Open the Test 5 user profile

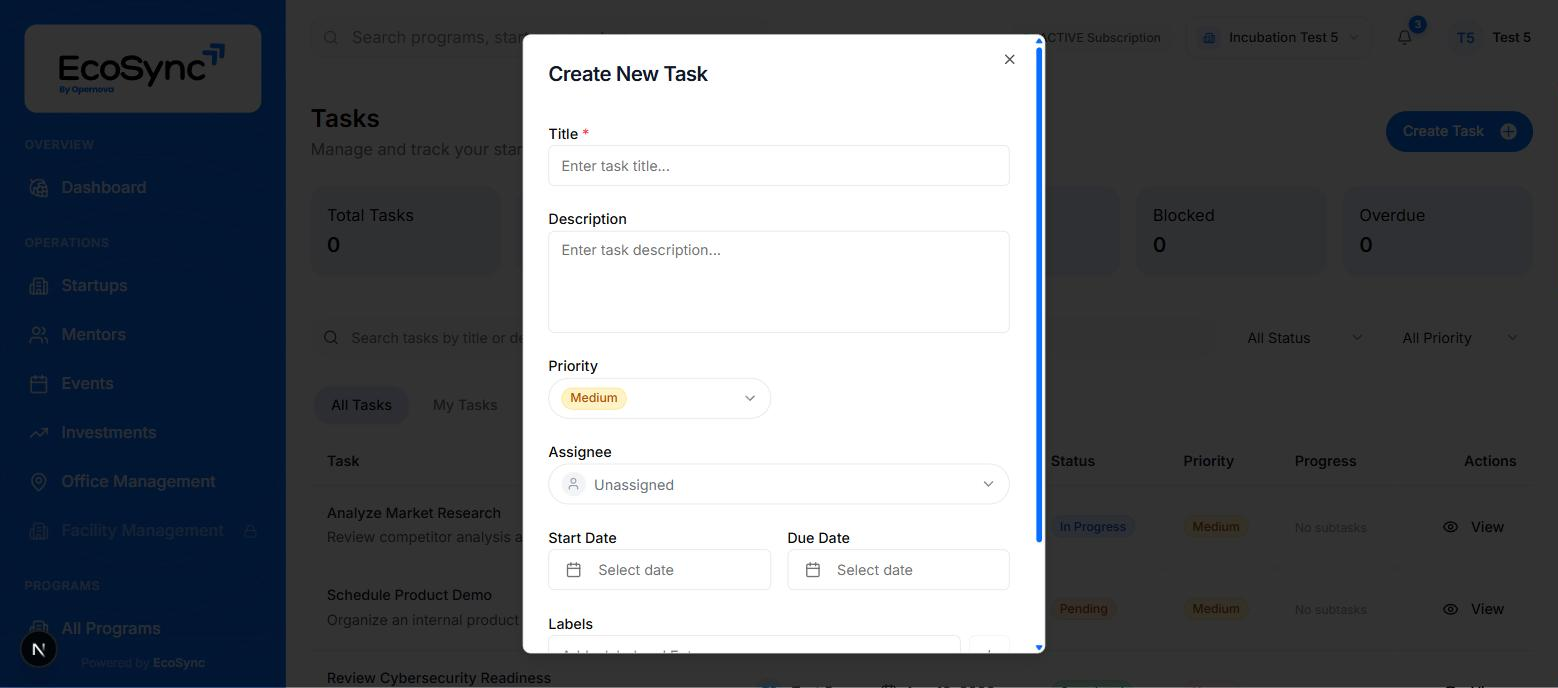1492,38
